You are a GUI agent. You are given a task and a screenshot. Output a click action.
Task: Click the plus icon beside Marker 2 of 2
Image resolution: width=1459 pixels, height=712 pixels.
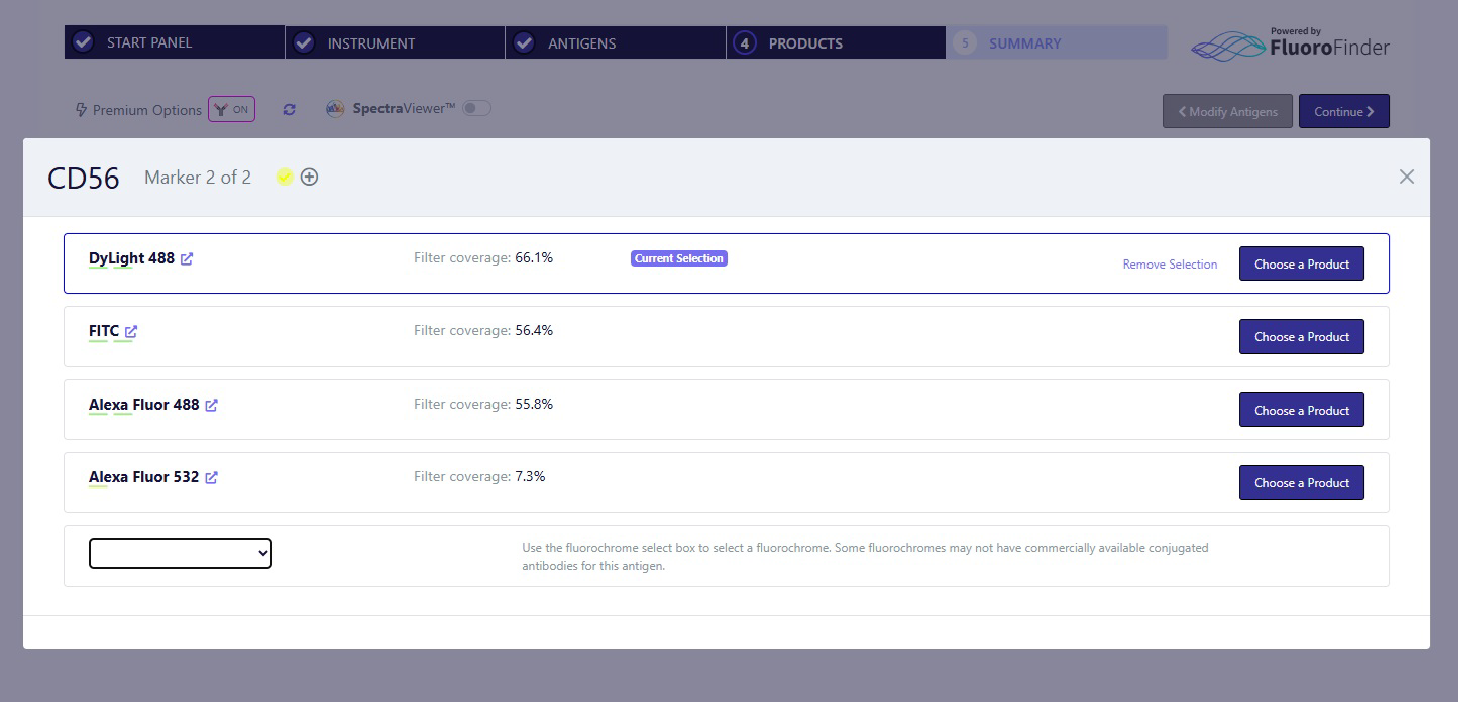pos(310,177)
